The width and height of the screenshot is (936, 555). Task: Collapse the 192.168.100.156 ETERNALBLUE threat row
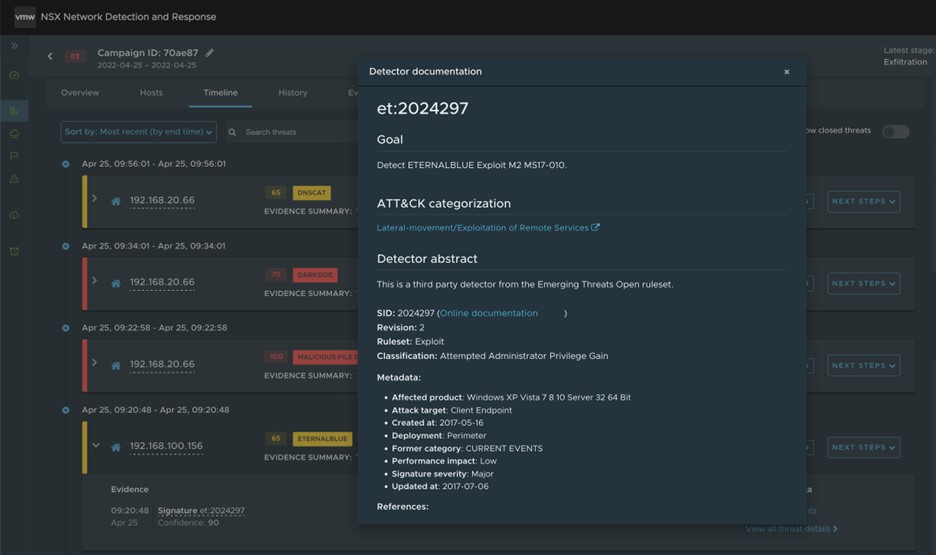[x=95, y=446]
